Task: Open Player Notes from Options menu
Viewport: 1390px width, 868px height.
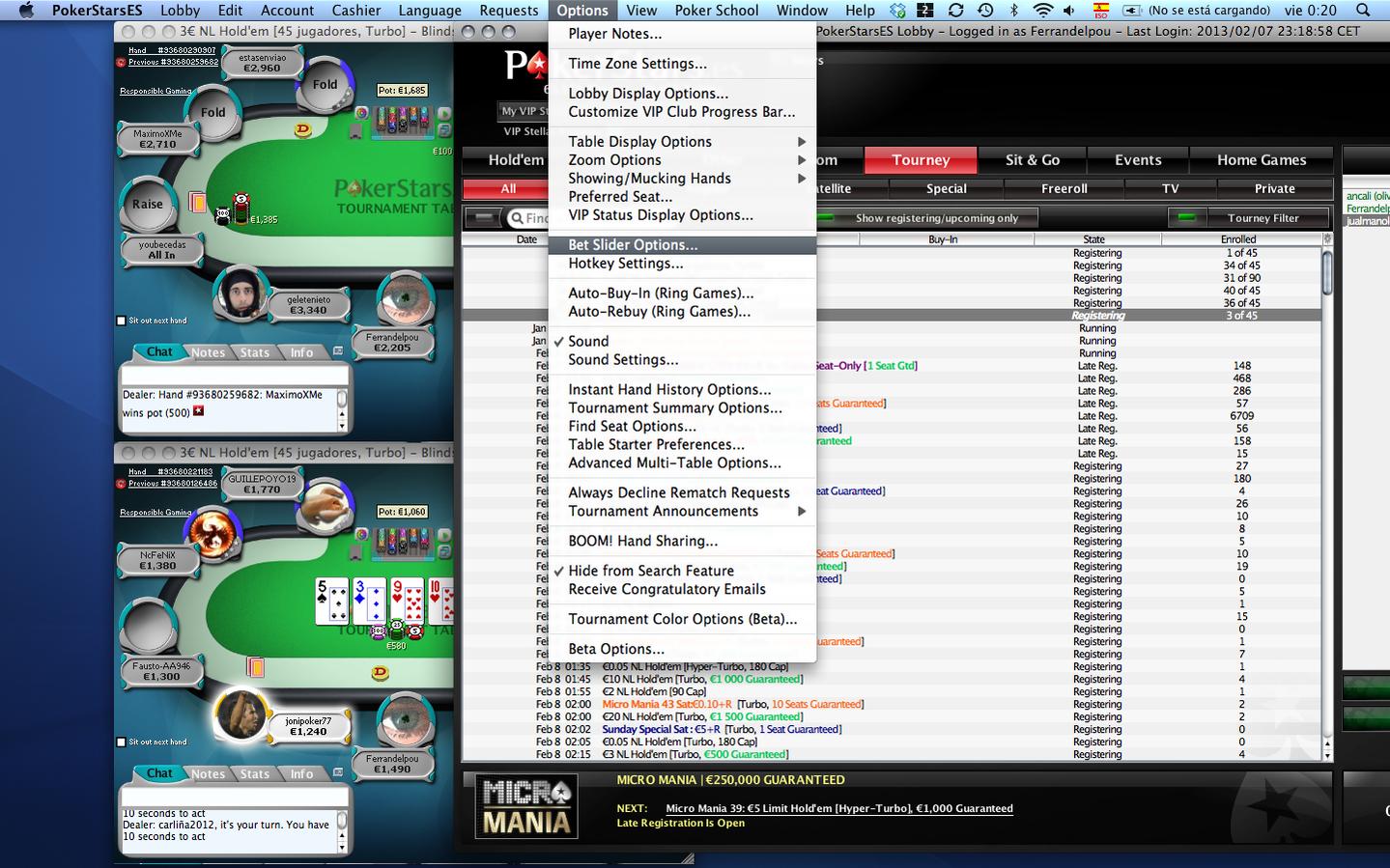Action: [x=682, y=34]
